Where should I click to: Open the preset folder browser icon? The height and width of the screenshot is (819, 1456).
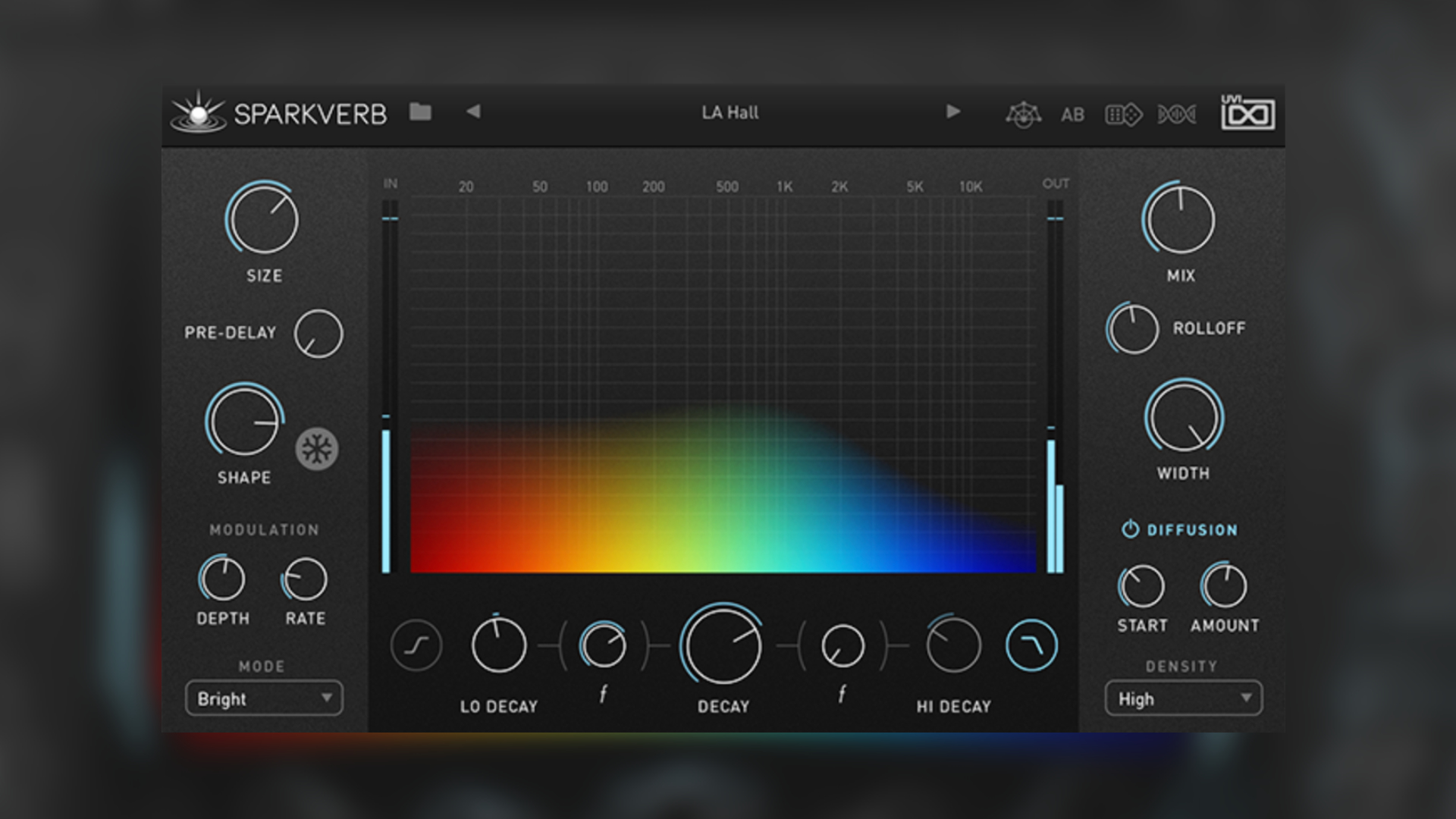420,112
